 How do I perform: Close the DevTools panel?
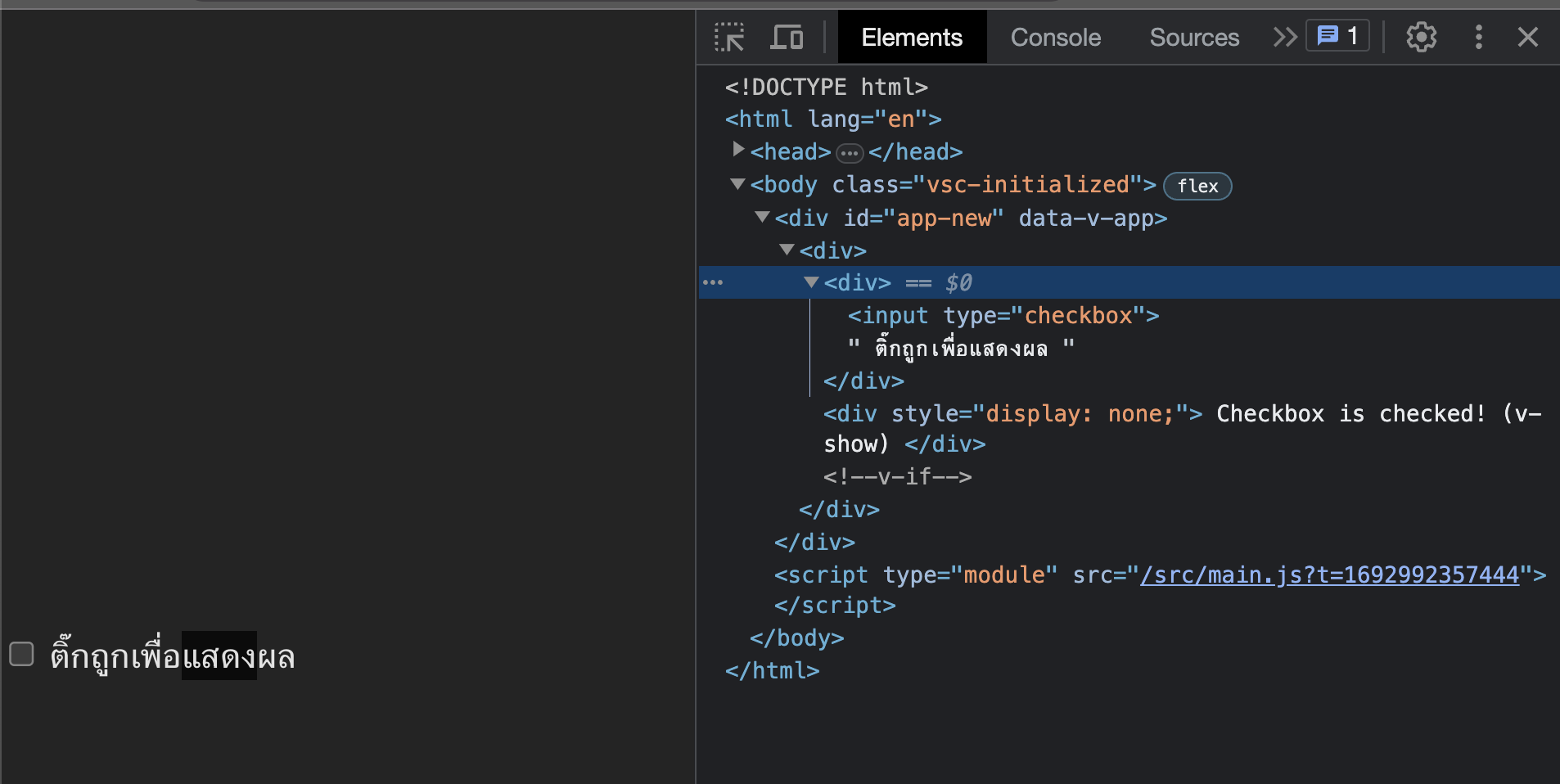click(1527, 37)
